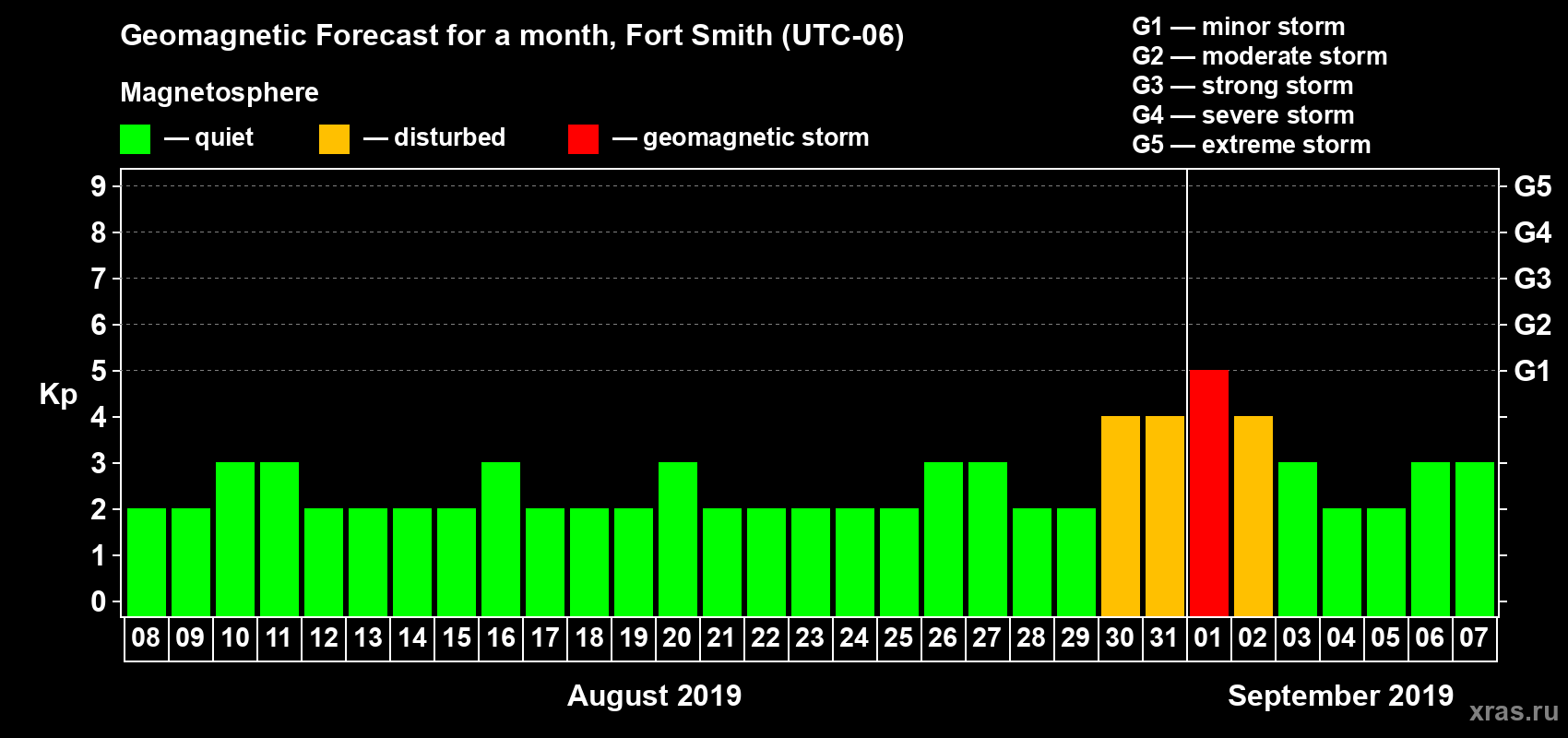Click the date label 18

589,637
